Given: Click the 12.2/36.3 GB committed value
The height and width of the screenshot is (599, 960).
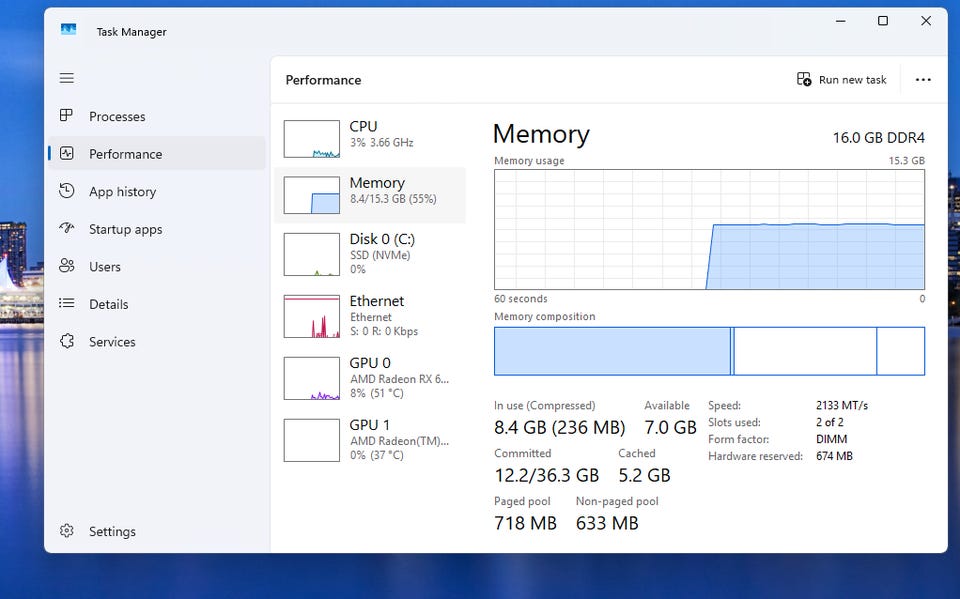Looking at the screenshot, I should (546, 475).
